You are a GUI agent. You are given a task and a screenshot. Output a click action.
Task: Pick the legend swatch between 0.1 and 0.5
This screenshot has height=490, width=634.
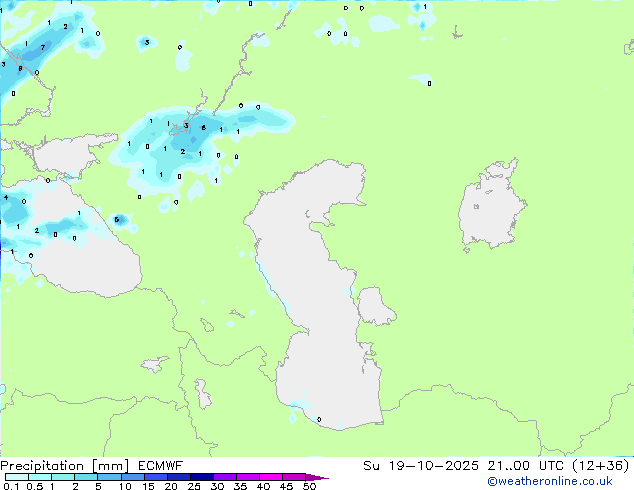(17, 477)
